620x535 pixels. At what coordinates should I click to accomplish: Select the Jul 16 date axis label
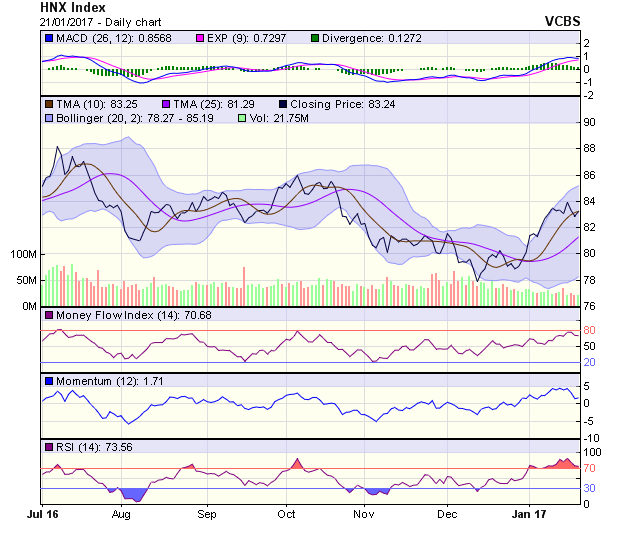(42, 514)
